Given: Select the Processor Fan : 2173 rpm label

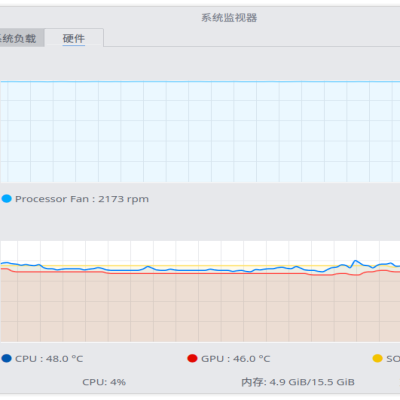Looking at the screenshot, I should [82, 199].
